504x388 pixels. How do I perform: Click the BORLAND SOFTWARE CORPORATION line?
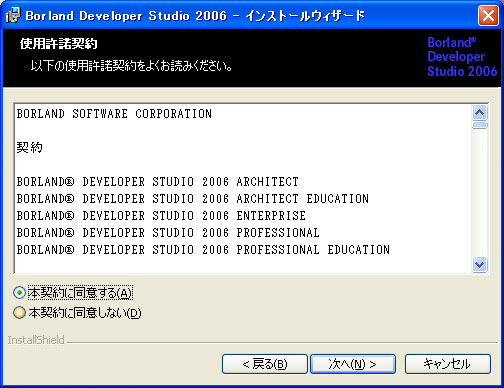114,114
